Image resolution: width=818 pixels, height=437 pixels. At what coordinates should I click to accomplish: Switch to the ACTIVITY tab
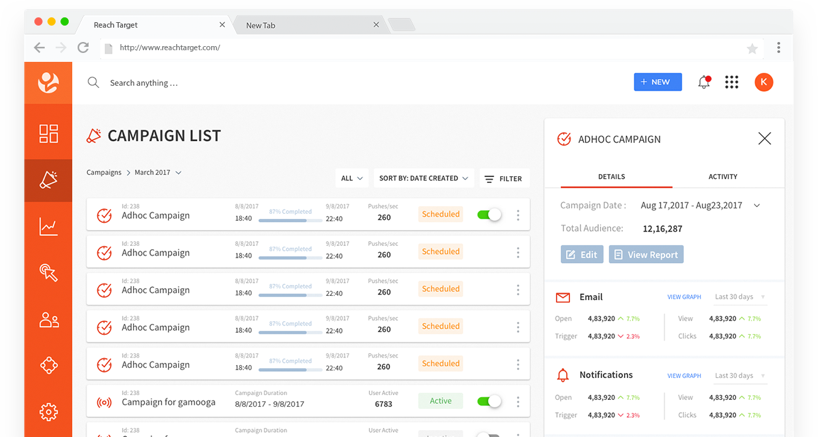click(723, 177)
